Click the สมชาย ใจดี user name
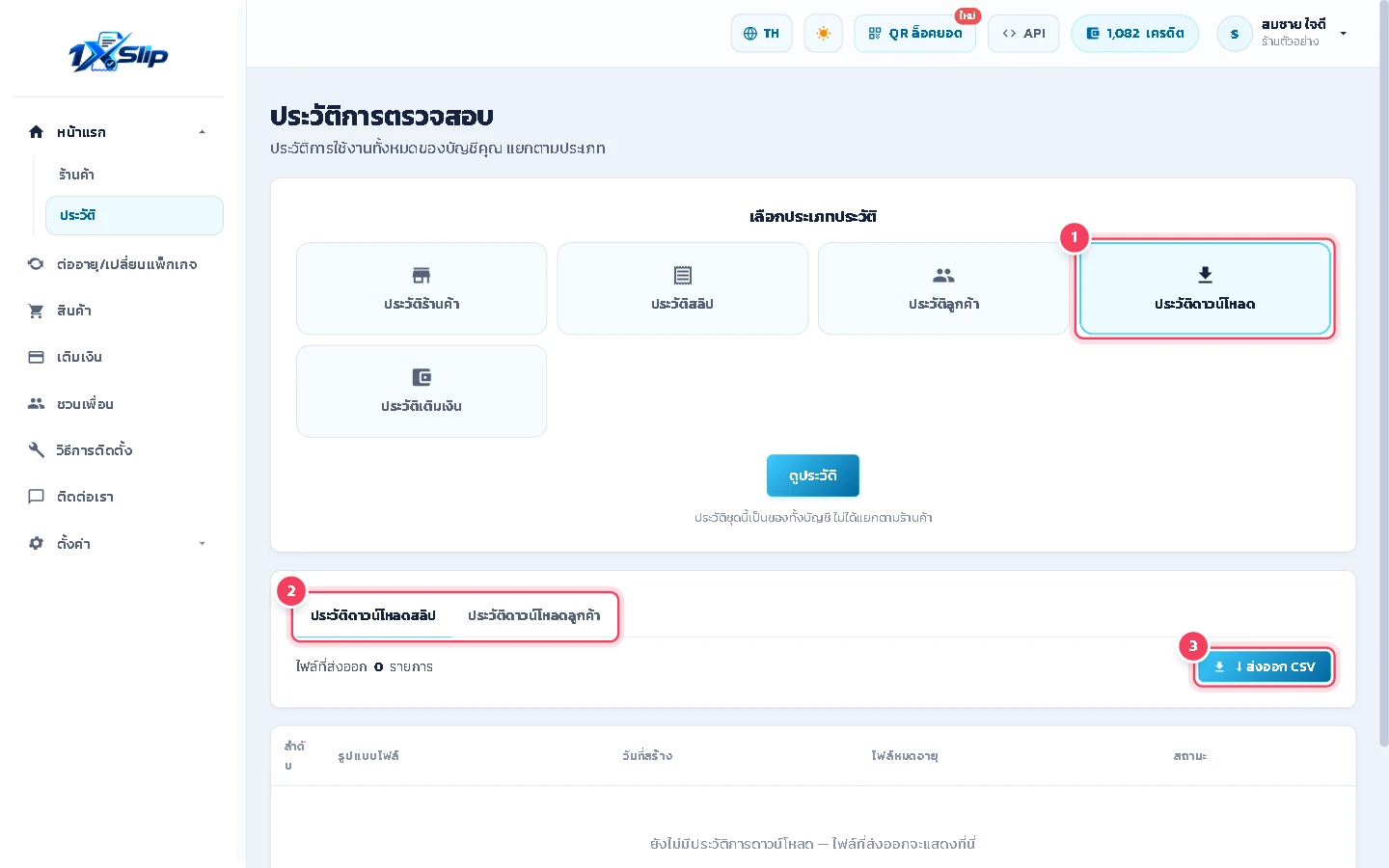The height and width of the screenshot is (868, 1389). [1294, 25]
